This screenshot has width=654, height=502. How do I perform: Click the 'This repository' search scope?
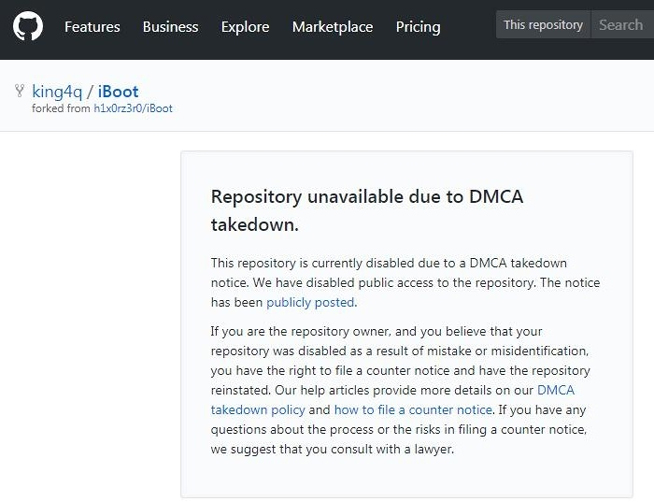543,25
